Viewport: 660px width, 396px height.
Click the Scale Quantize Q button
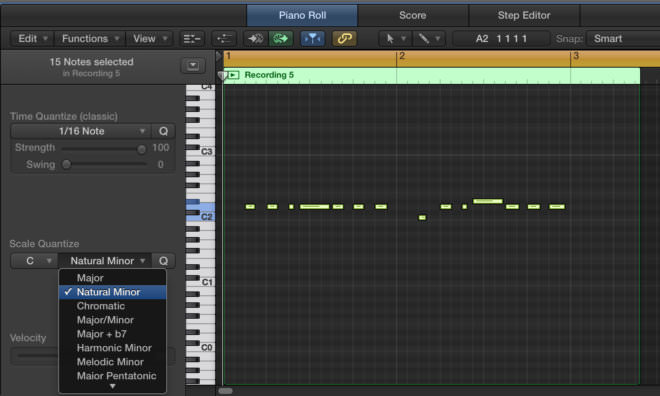[x=163, y=261]
